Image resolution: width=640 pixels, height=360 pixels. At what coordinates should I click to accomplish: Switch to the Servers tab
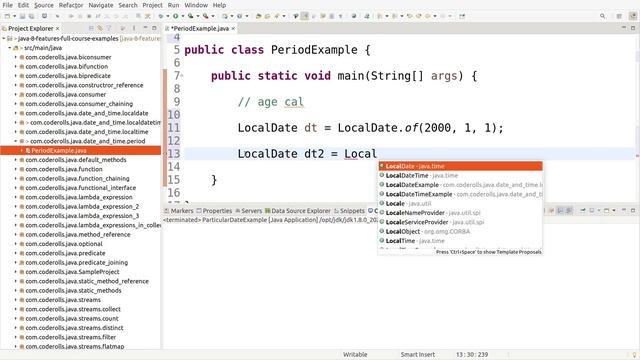point(249,211)
